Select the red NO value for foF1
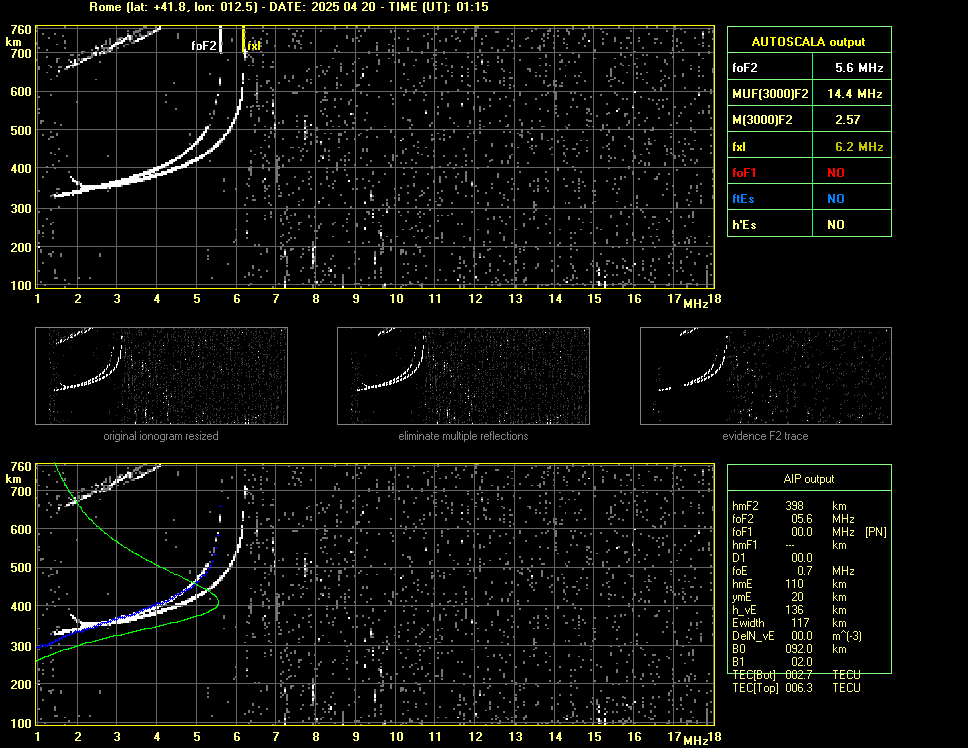 tap(836, 173)
